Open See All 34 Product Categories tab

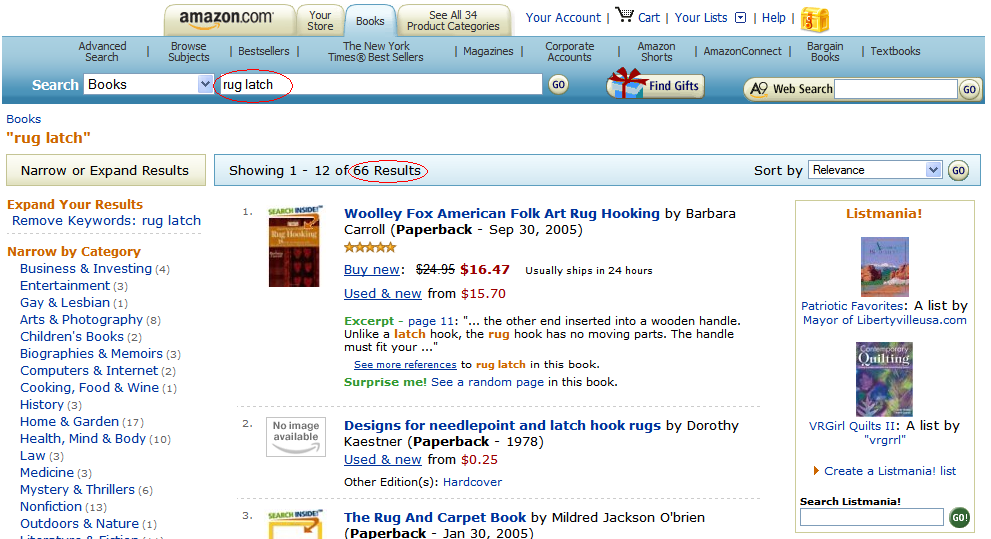click(x=454, y=20)
